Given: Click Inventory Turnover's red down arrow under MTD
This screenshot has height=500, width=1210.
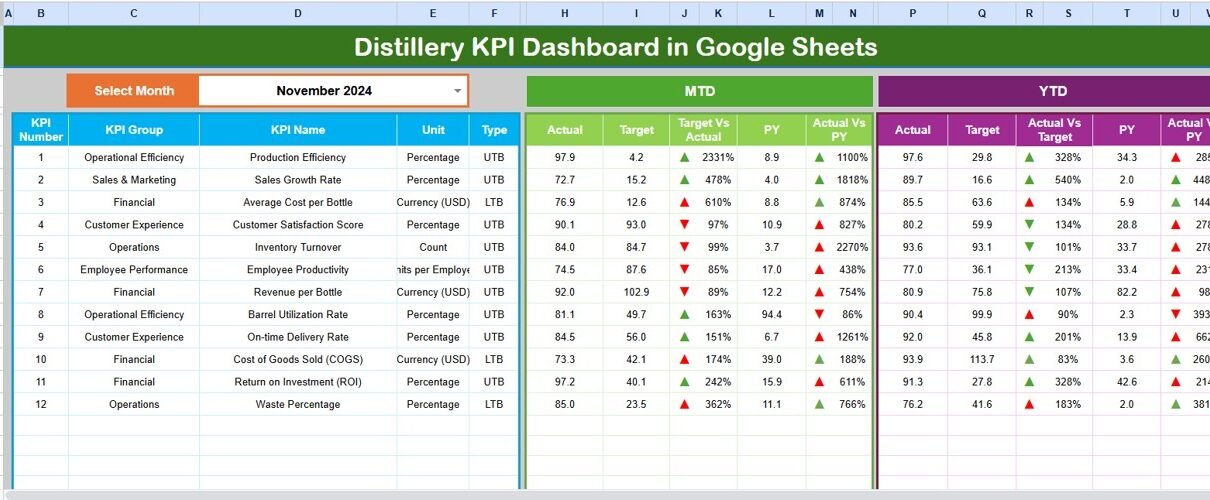Looking at the screenshot, I should 685,247.
